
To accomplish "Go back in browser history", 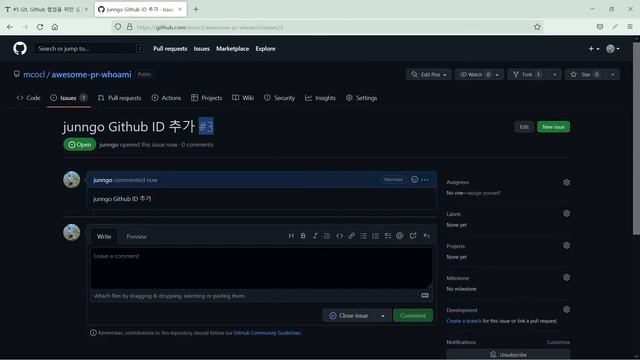I will tap(10, 27).
